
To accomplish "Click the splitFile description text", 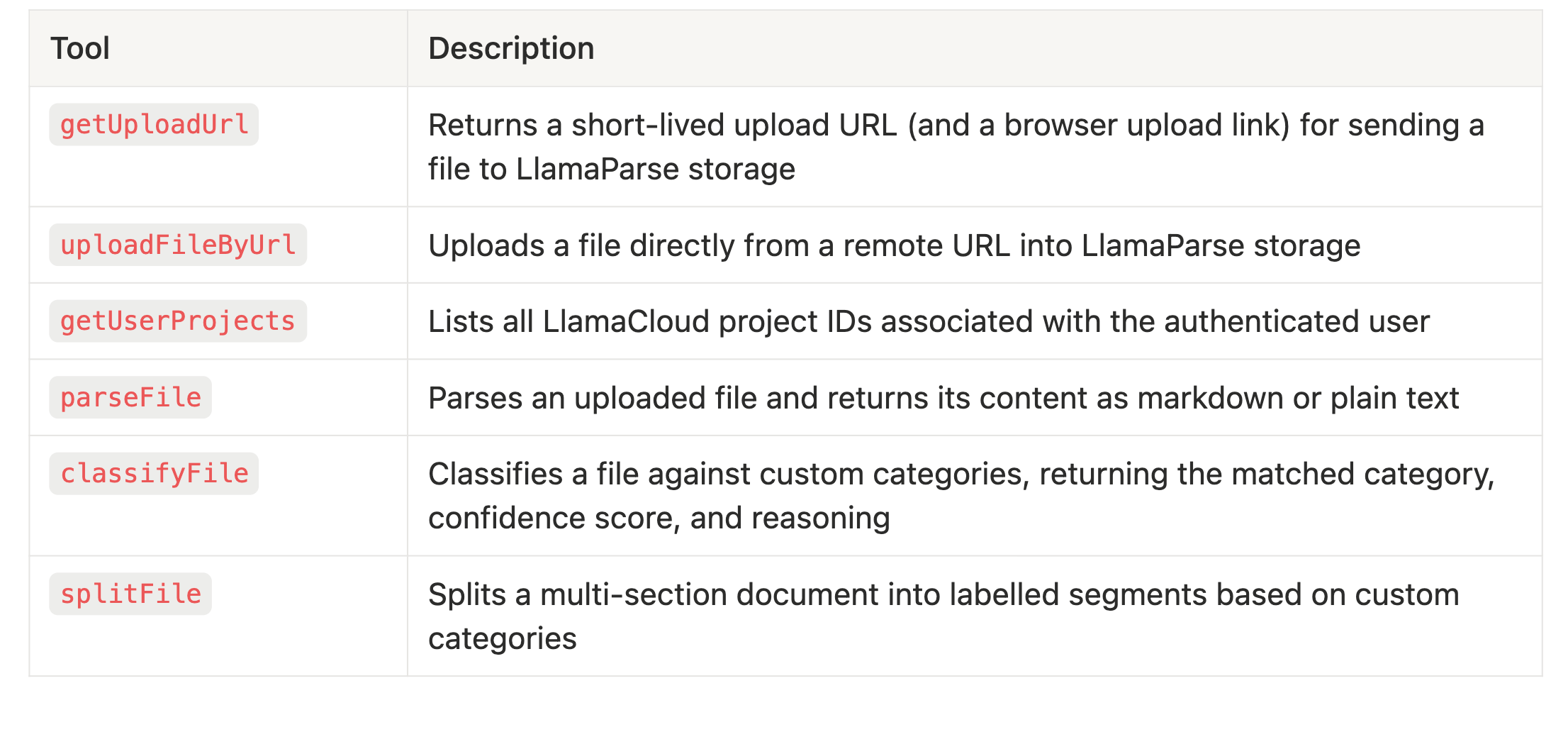I will coord(943,616).
